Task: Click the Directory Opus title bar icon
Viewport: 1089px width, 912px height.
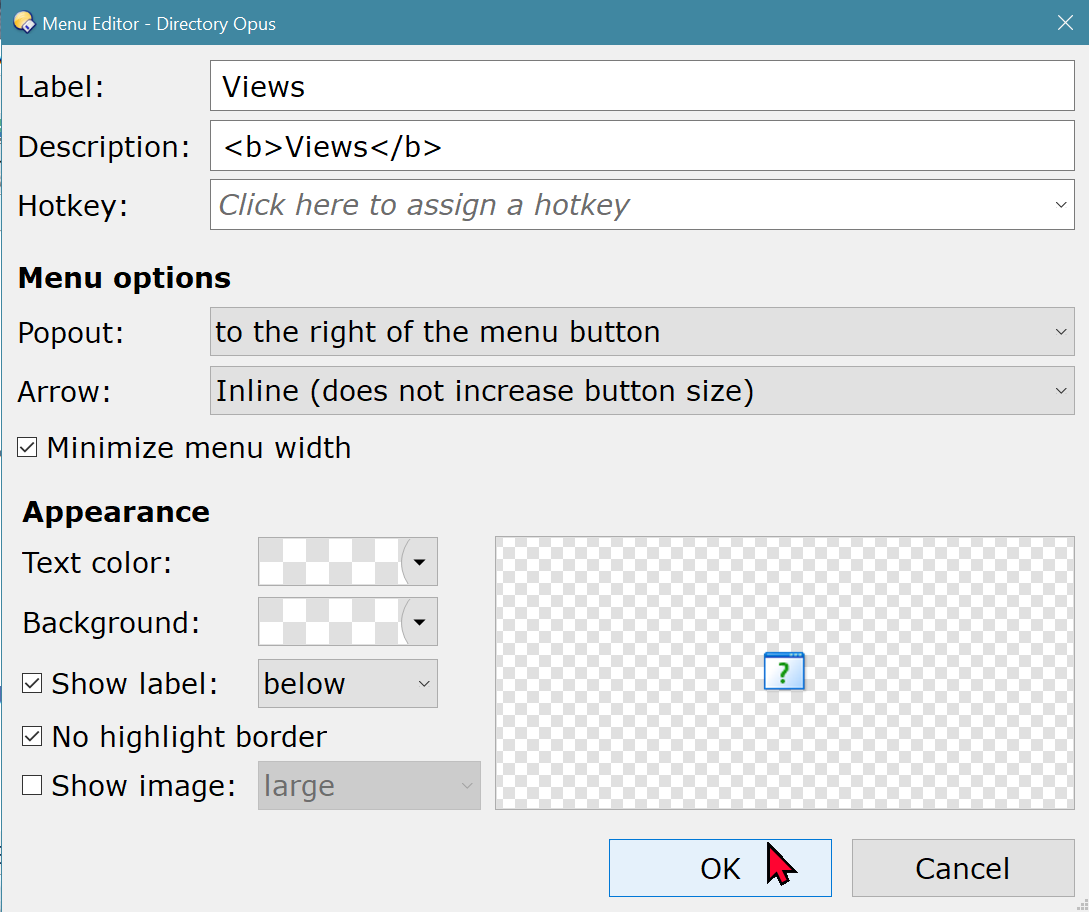Action: [24, 23]
